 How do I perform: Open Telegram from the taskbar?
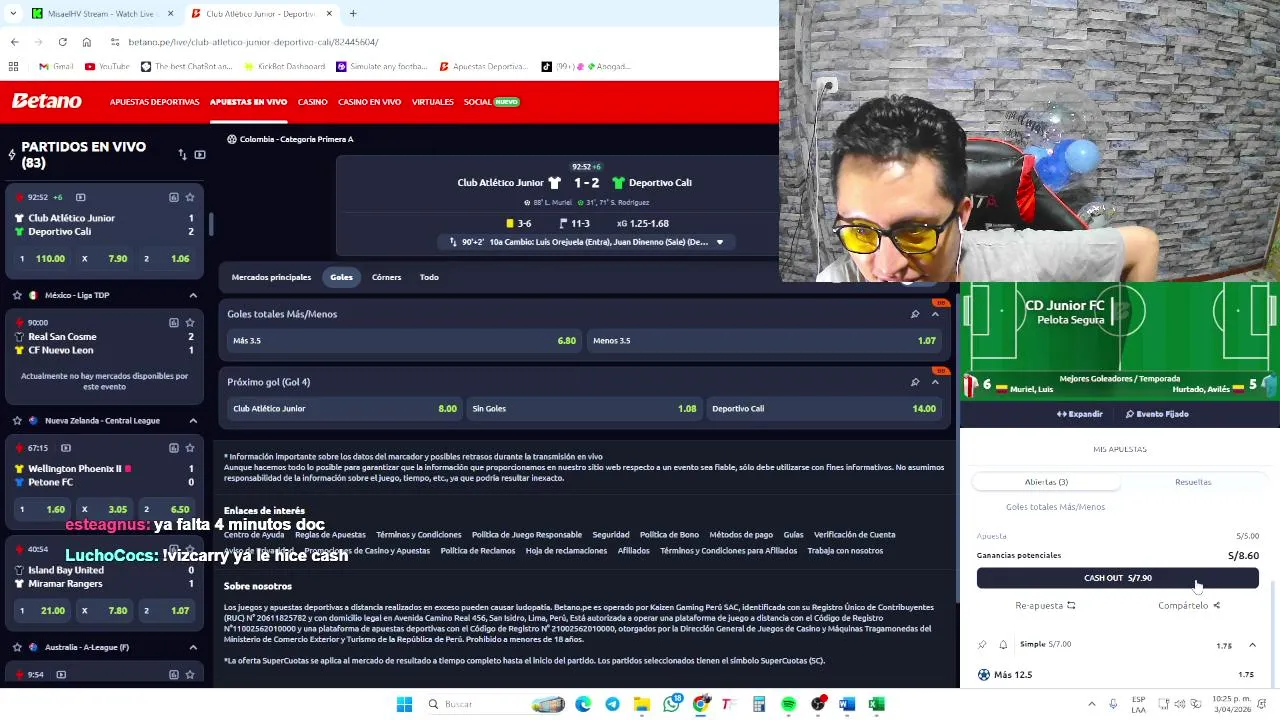[x=612, y=704]
